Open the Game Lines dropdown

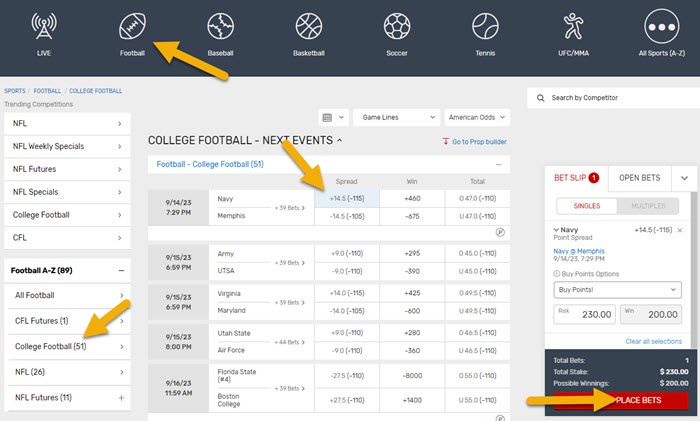pyautogui.click(x=395, y=117)
